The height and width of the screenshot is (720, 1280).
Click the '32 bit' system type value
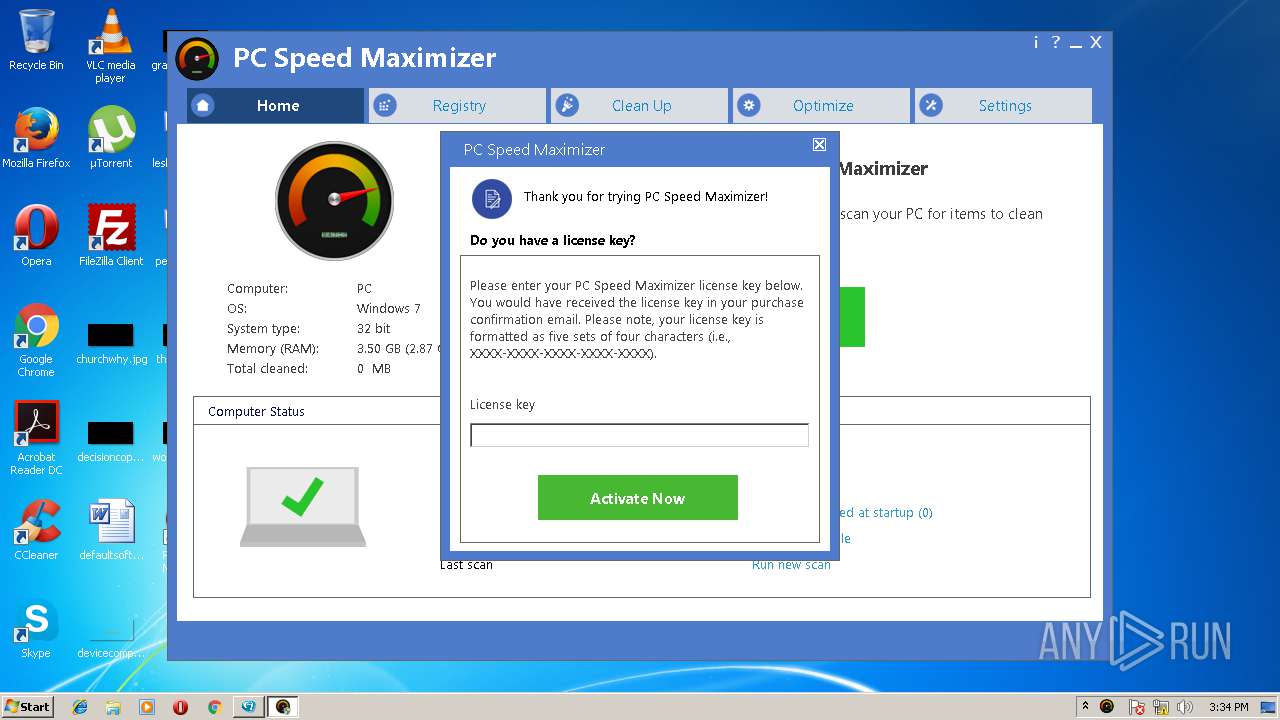coord(373,328)
